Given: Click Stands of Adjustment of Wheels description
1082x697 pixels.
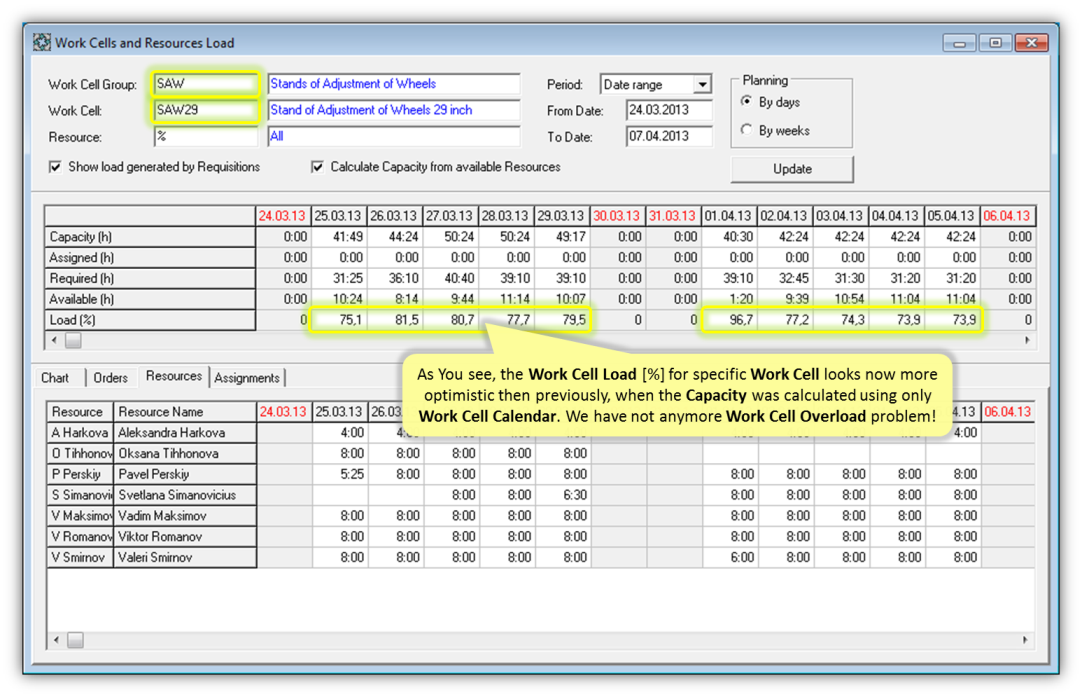Looking at the screenshot, I should (393, 84).
